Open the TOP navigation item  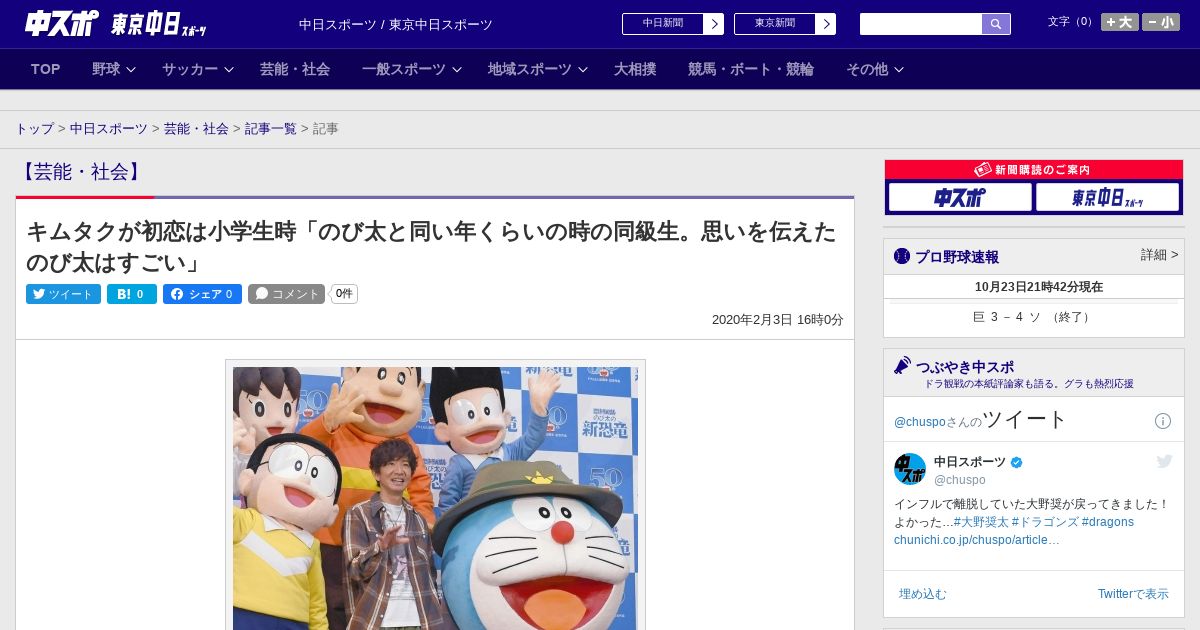pyautogui.click(x=46, y=69)
